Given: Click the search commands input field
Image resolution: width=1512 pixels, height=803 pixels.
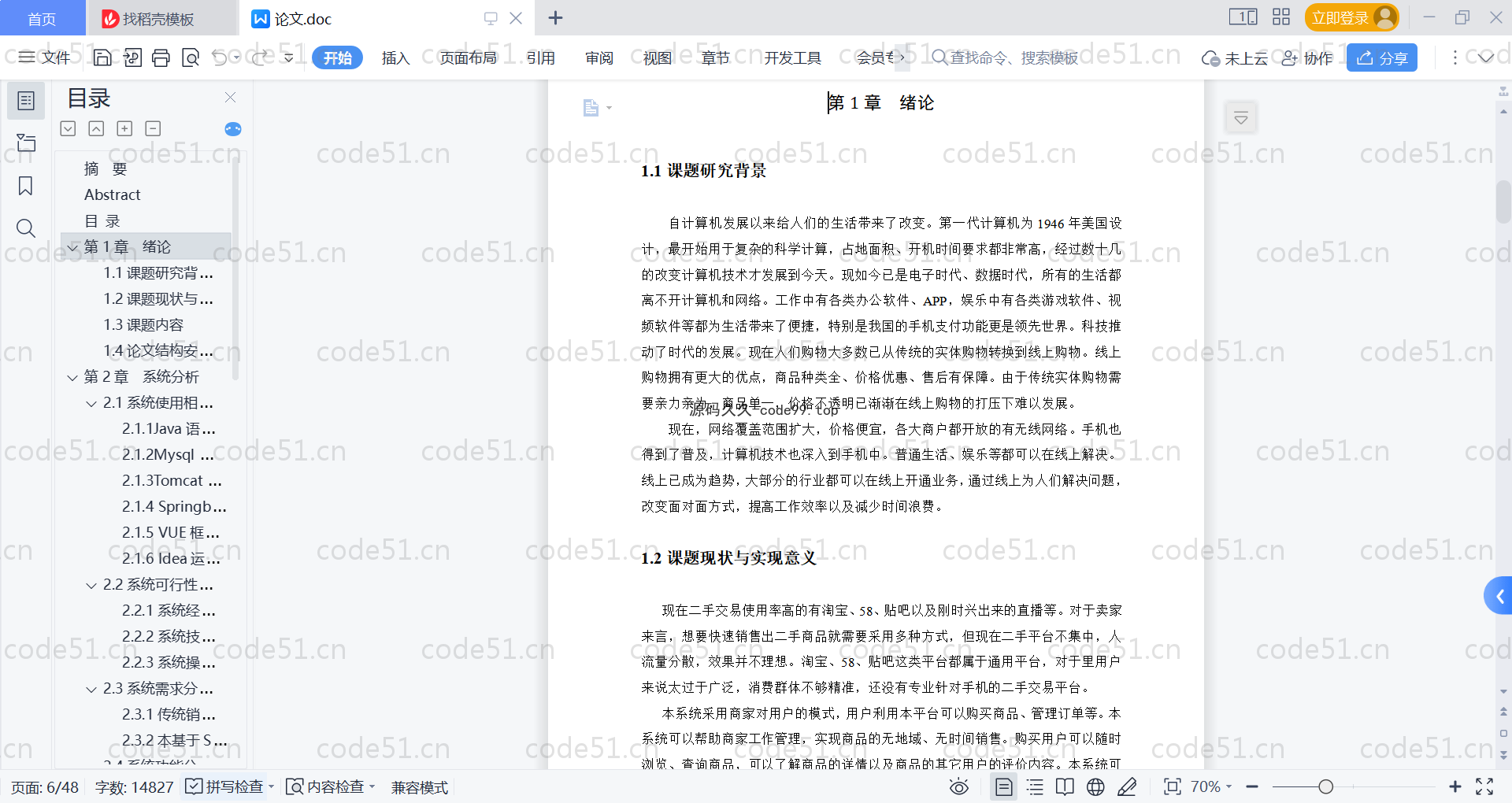Looking at the screenshot, I should pos(1005,57).
